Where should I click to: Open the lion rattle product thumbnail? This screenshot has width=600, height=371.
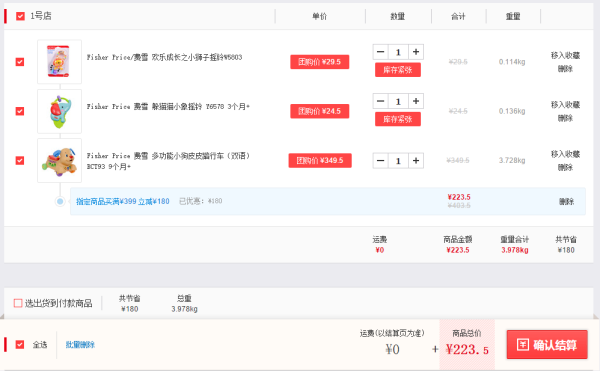(x=59, y=62)
